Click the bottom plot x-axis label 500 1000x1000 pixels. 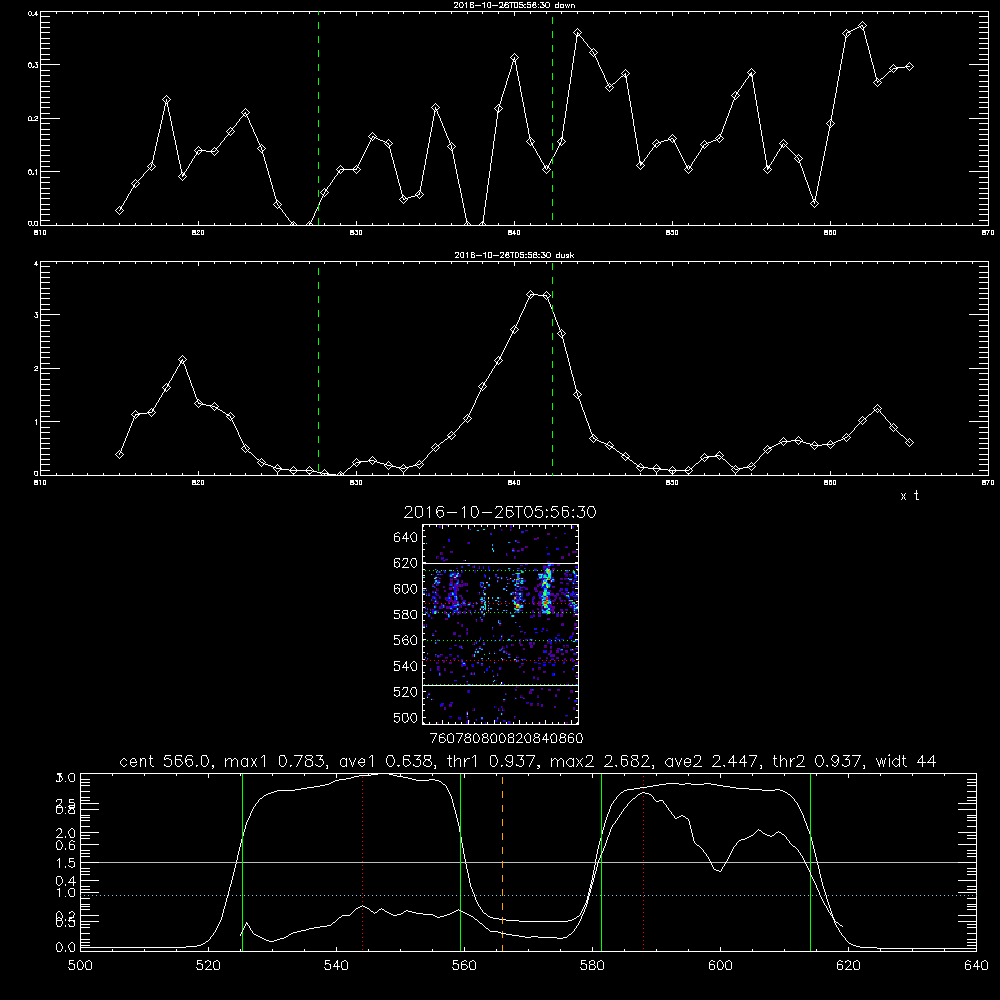tap(80, 966)
